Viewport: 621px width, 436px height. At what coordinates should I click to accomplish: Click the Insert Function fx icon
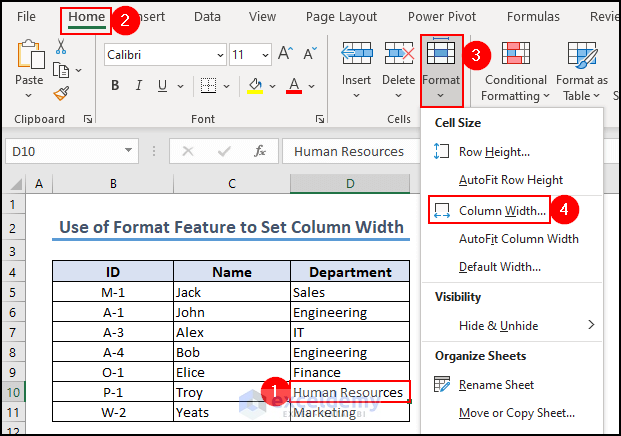[x=260, y=151]
